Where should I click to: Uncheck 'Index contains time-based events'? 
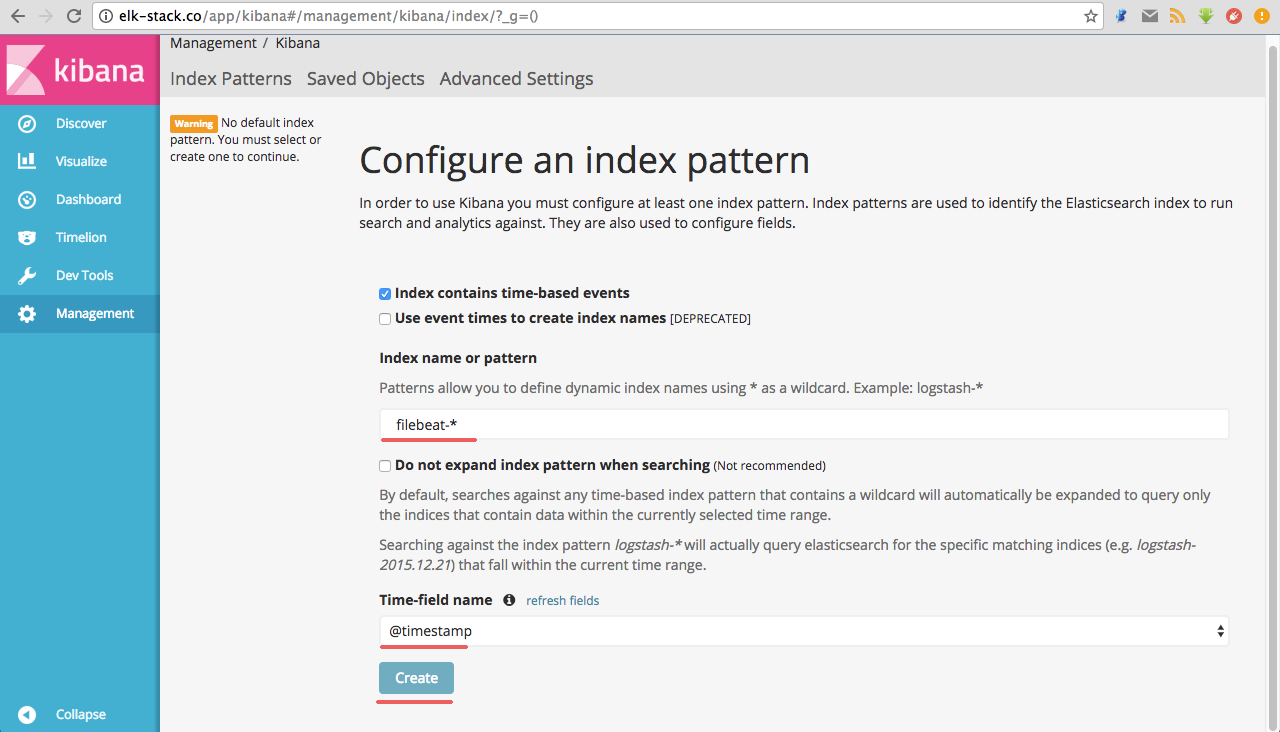pyautogui.click(x=384, y=293)
